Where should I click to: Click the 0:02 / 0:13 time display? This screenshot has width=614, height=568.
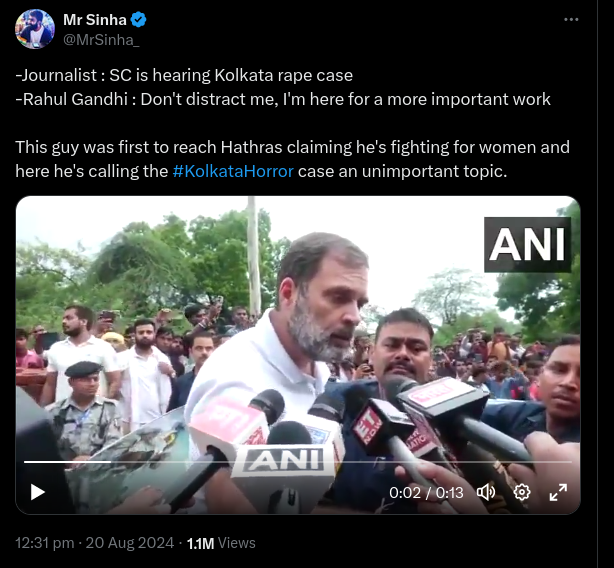(x=426, y=492)
